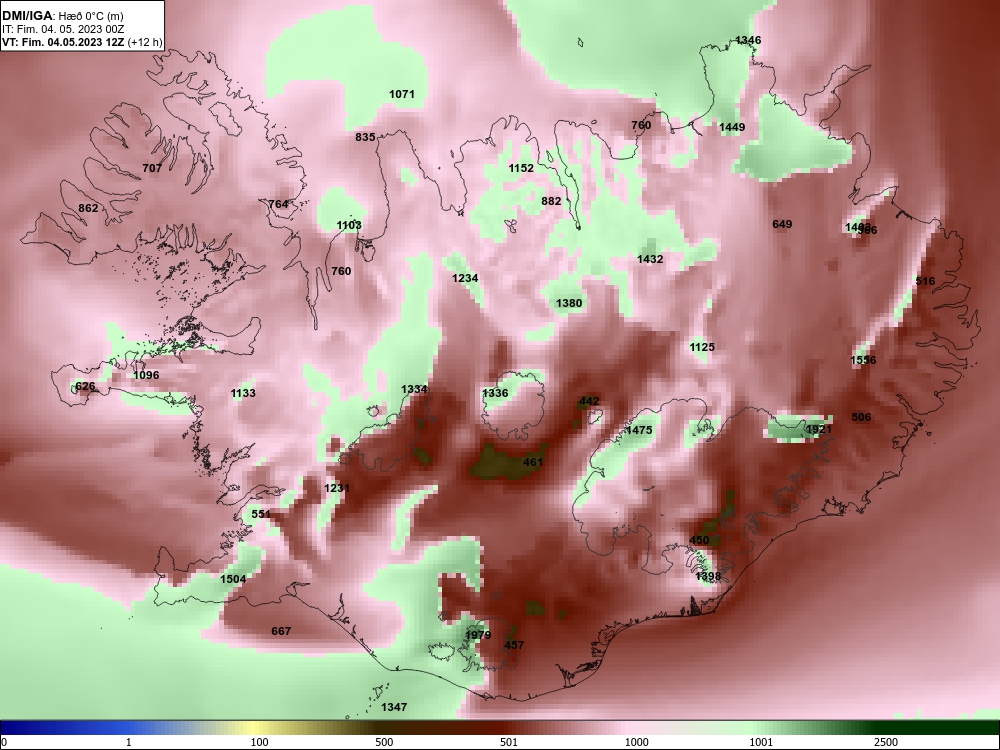Click the map value 649
This screenshot has width=1000, height=750.
(x=782, y=224)
